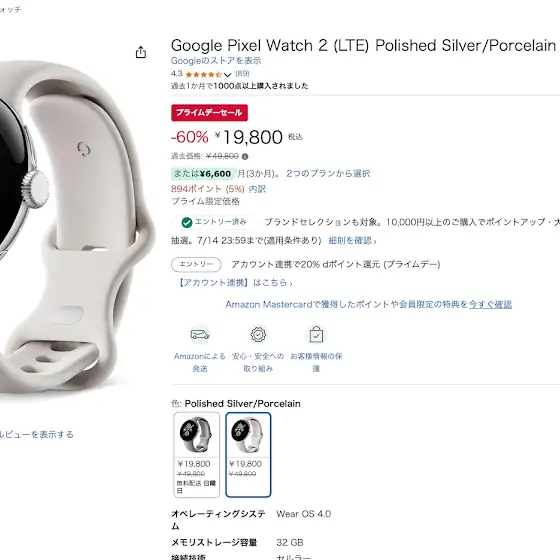
Task: Open the 89 reviews count link
Action: (242, 74)
